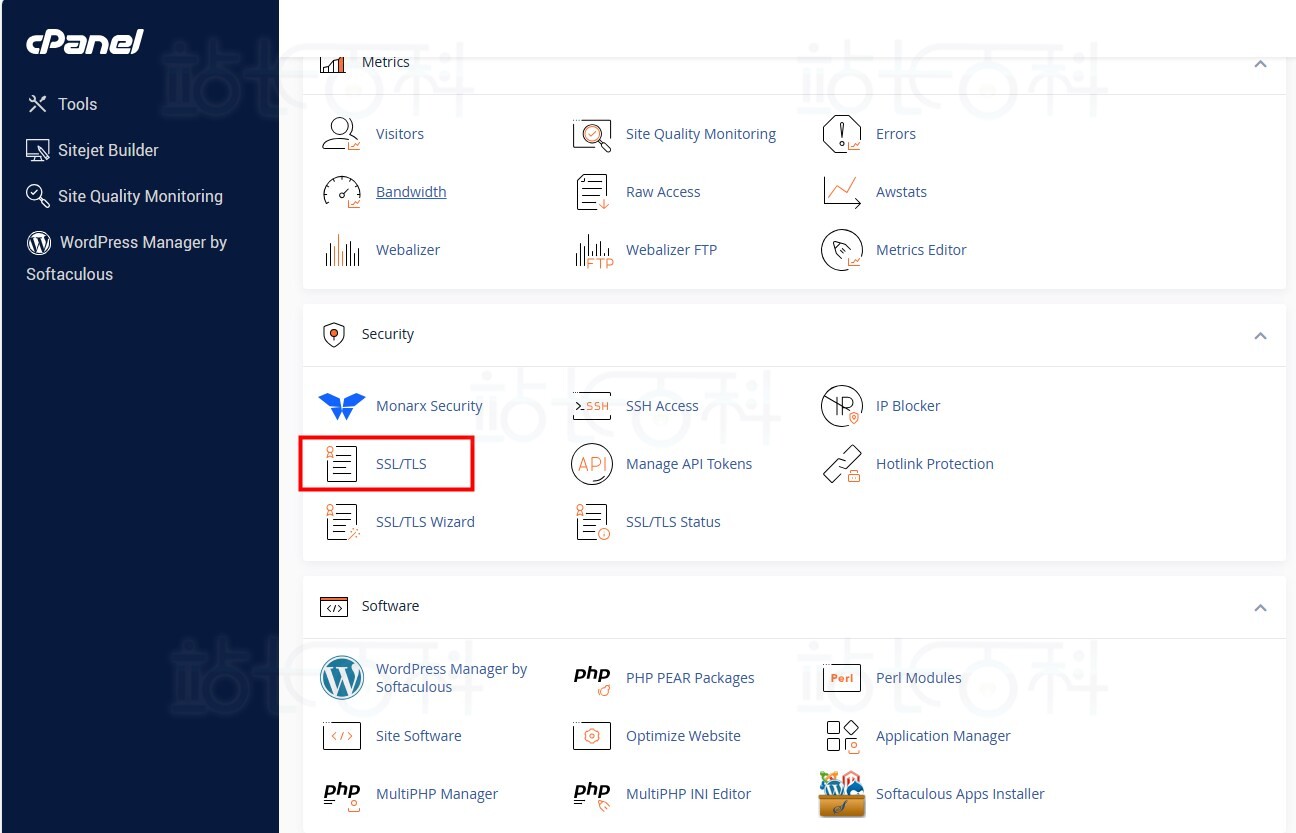Click the Bandwidth gauge icon
The height and width of the screenshot is (833, 1296).
341,192
